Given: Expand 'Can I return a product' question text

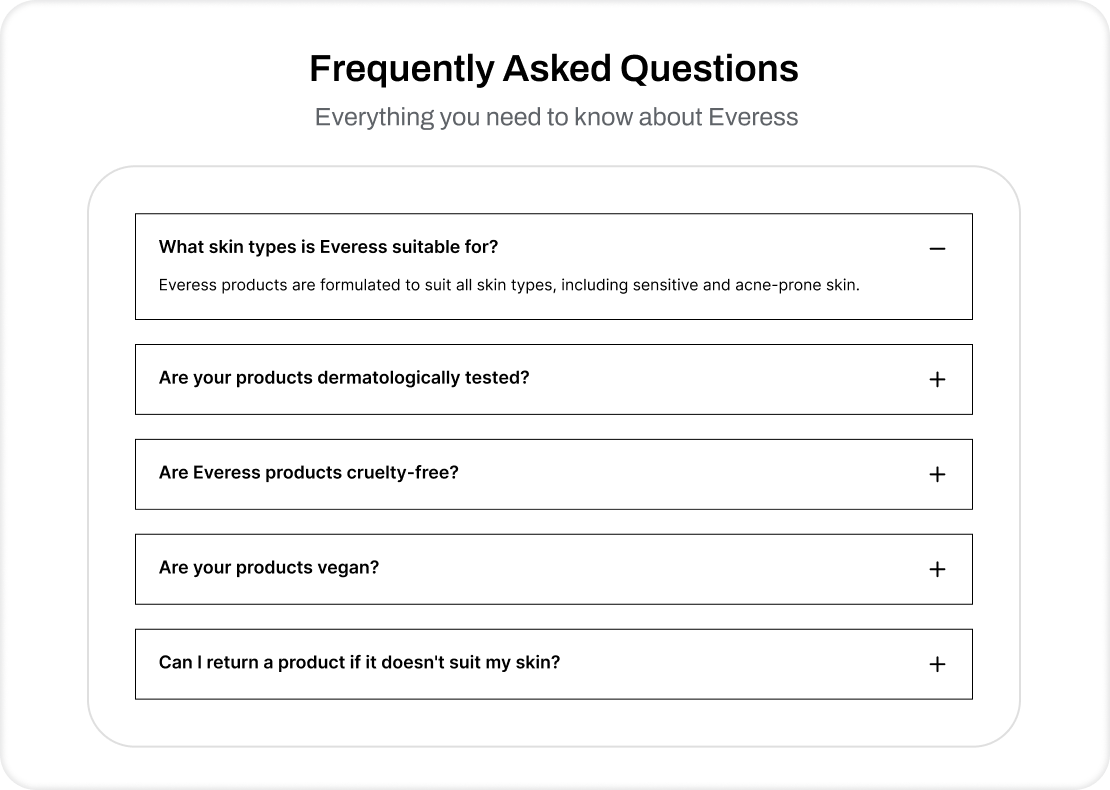Looking at the screenshot, I should tap(359, 663).
